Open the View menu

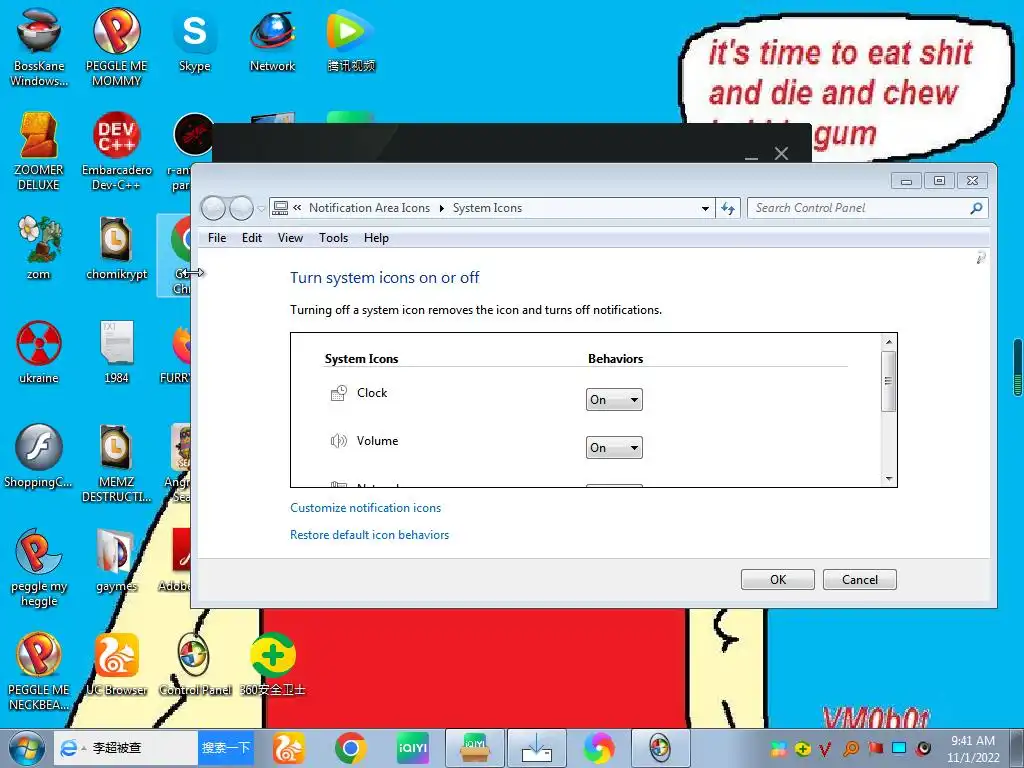[290, 238]
